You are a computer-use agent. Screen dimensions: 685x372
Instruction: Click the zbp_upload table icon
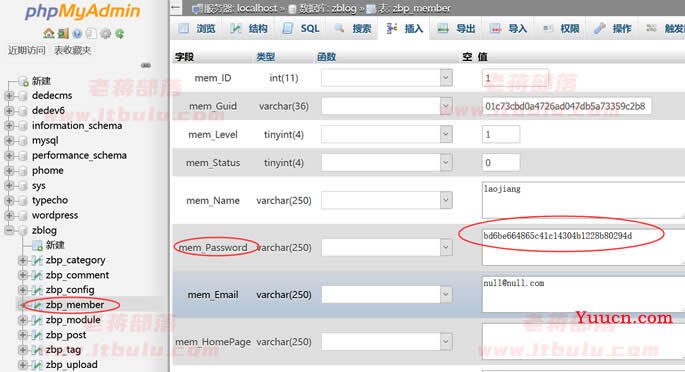38,365
